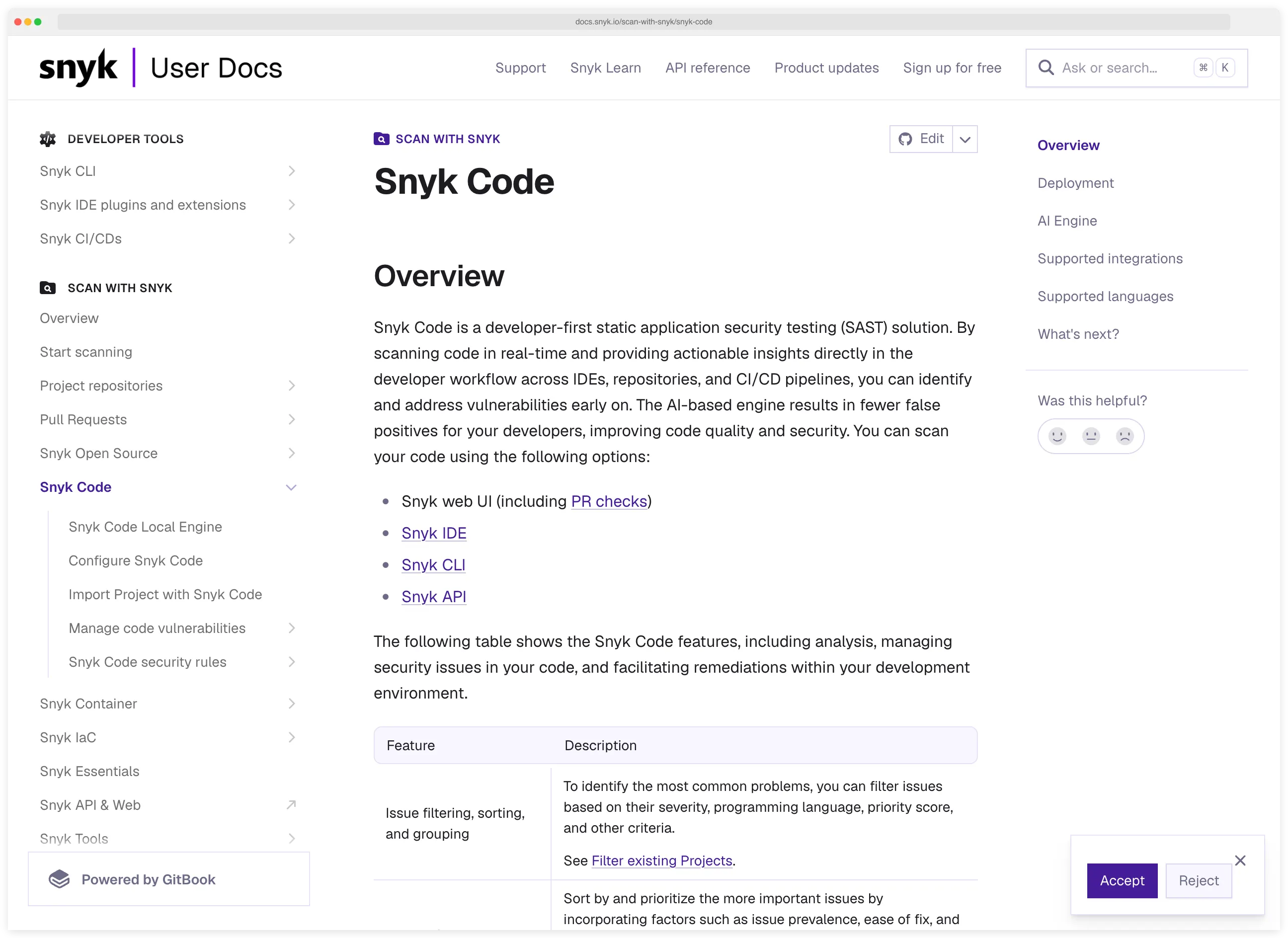Open the dropdown next to the Edit button

click(x=965, y=139)
